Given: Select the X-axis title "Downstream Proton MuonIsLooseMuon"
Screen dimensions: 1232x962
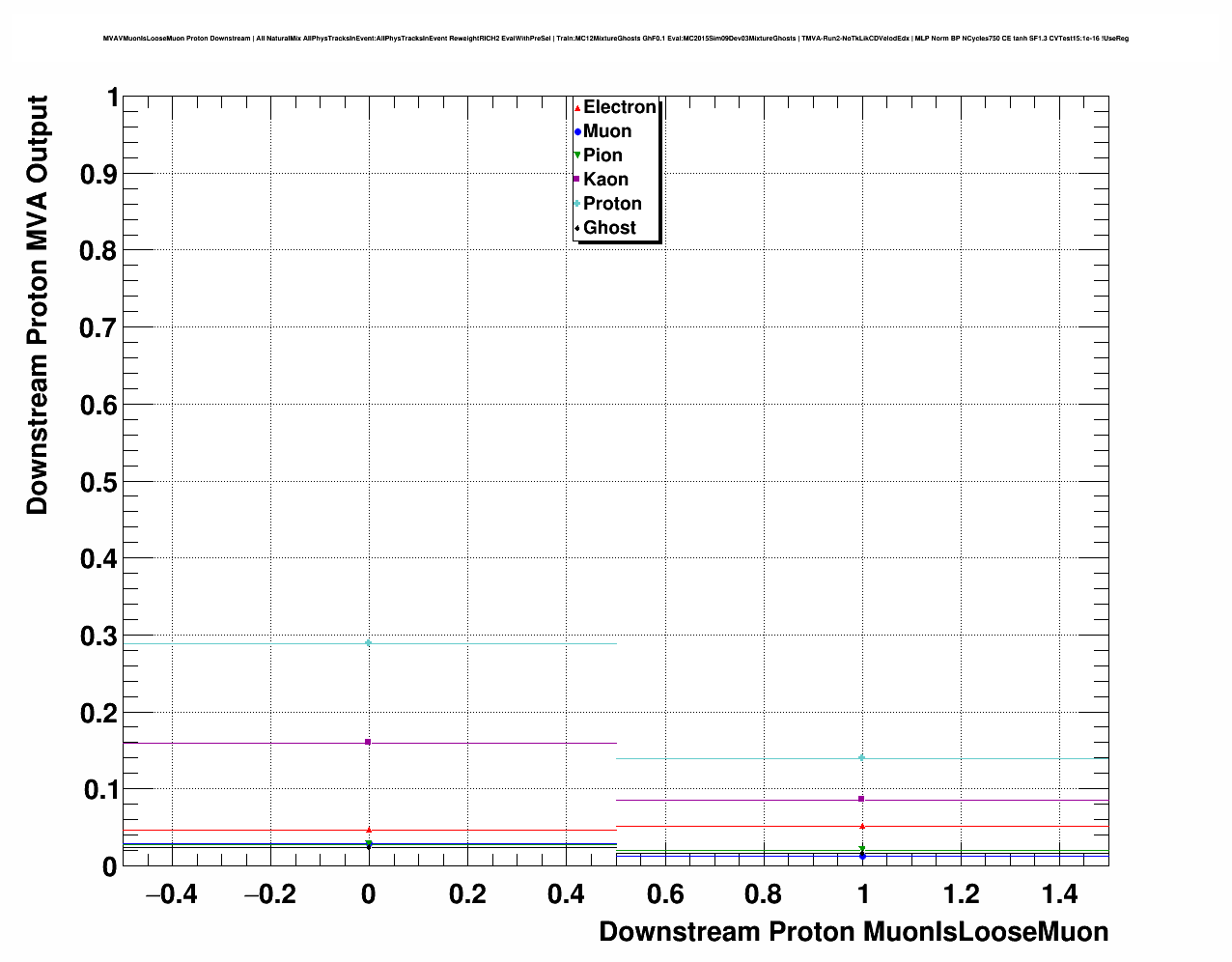Looking at the screenshot, I should coord(854,932).
